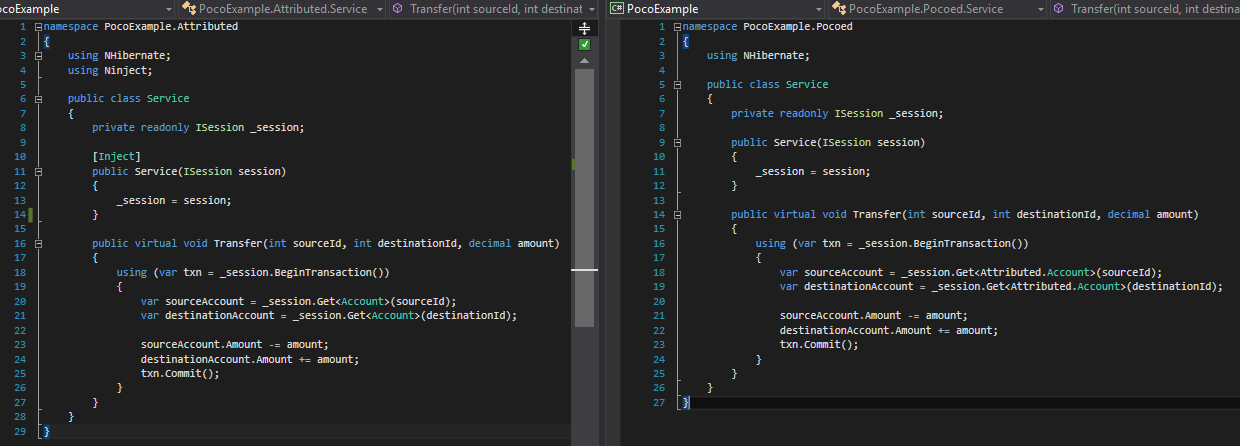Click 'txn.Commit();' in right pane
1240x446 pixels.
click(x=819, y=345)
